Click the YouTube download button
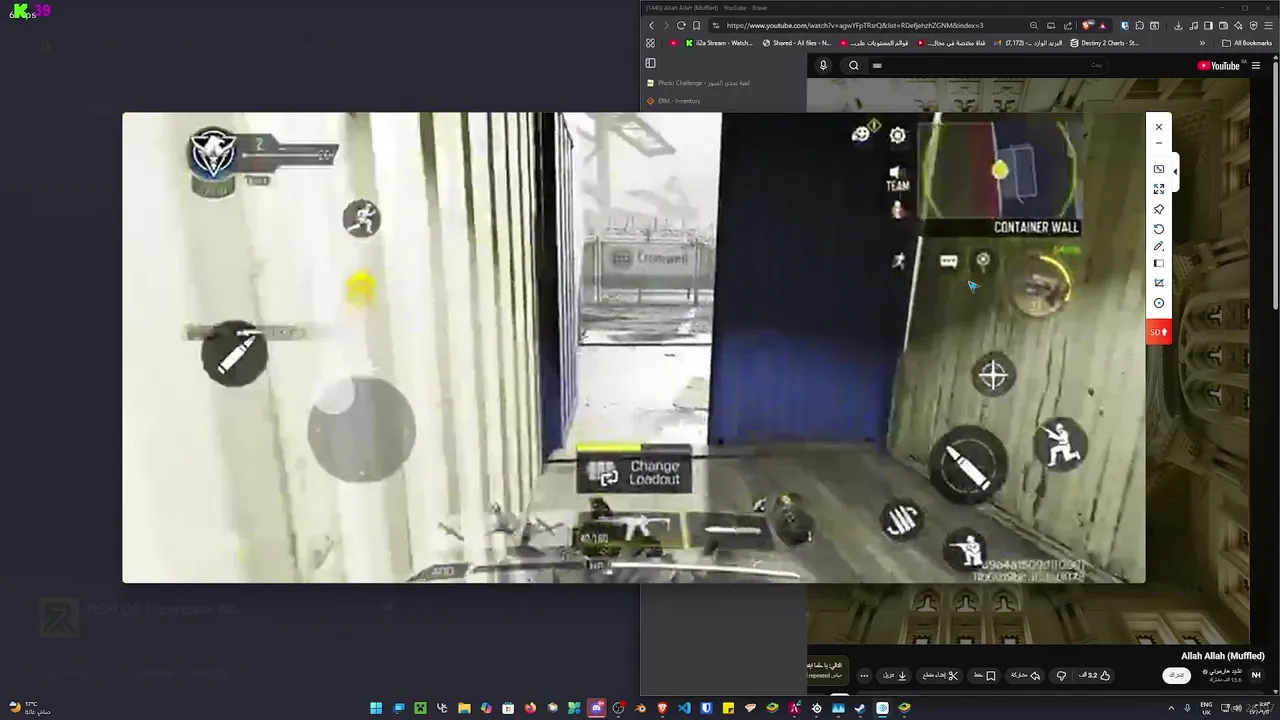This screenshot has height=720, width=1280. click(894, 675)
